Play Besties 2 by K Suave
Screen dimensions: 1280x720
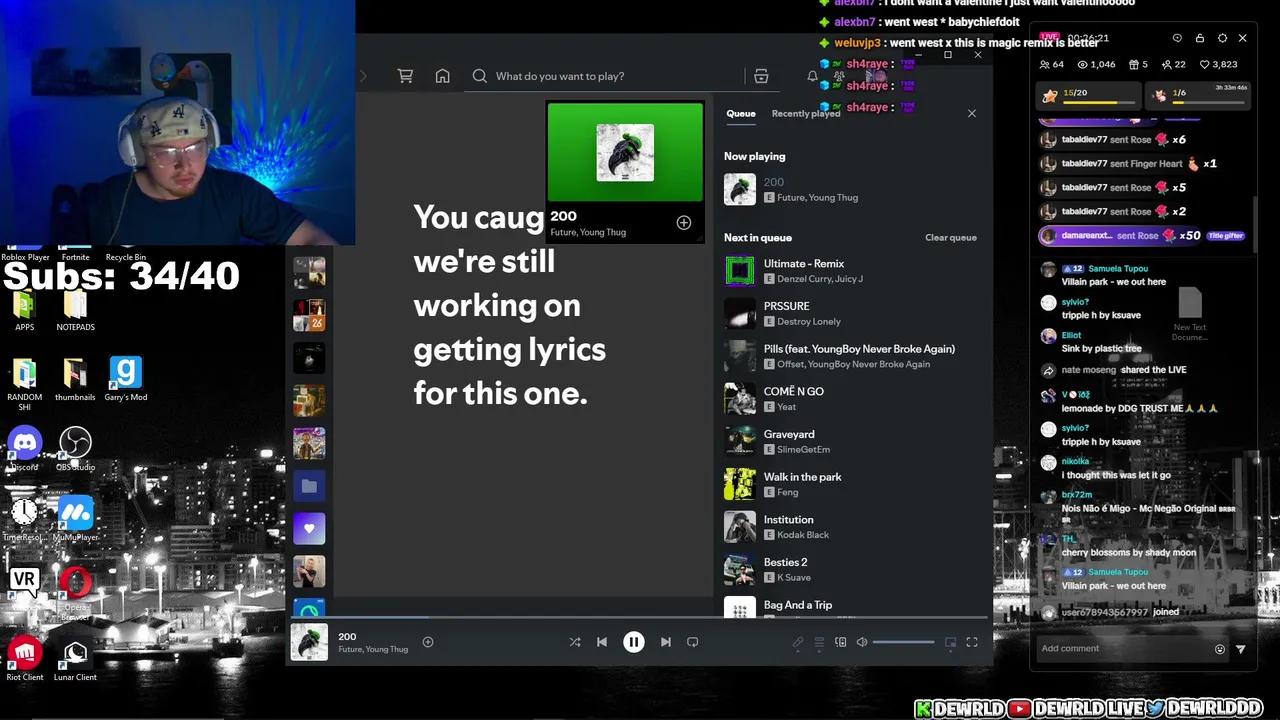coord(851,570)
